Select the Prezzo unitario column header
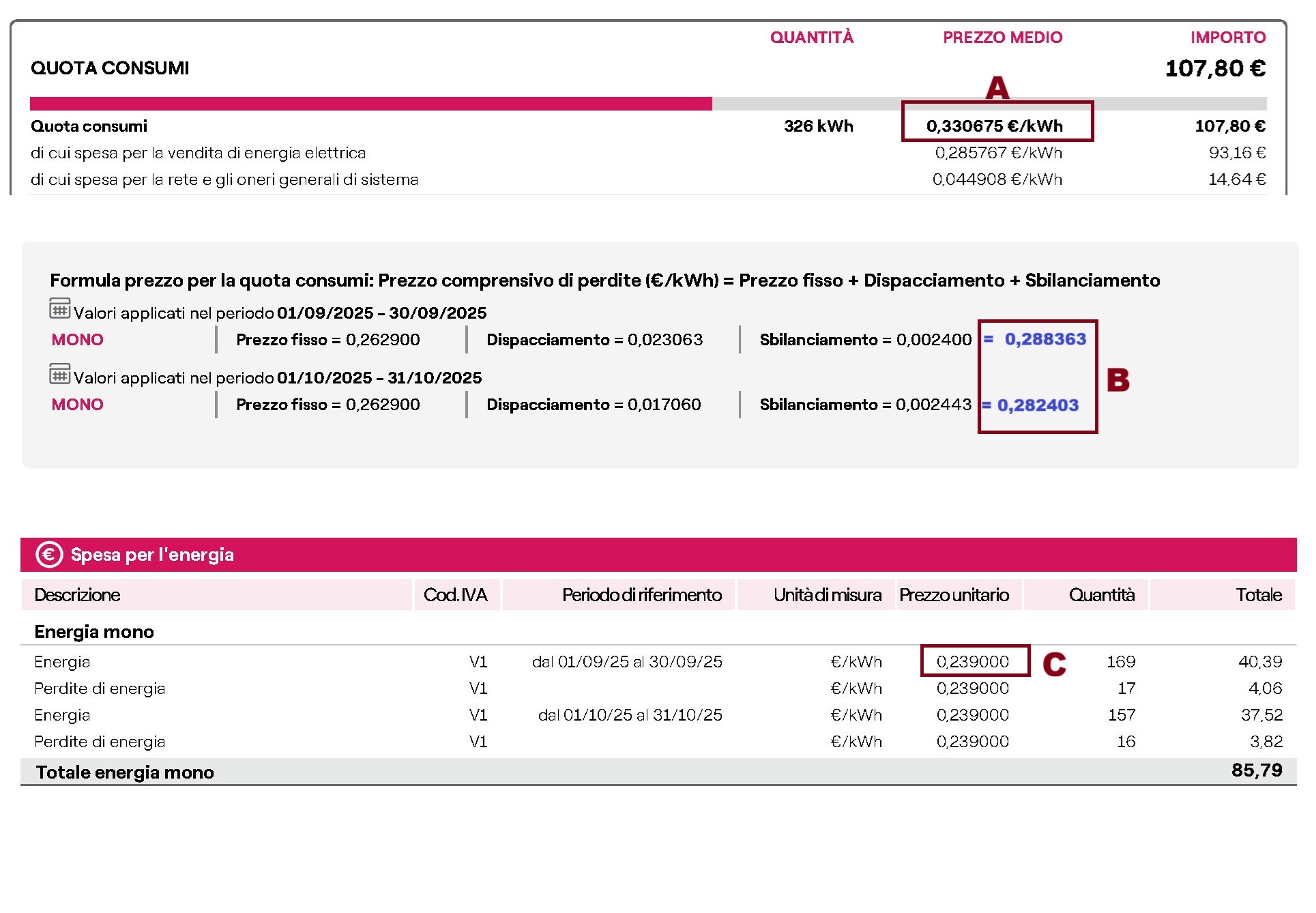The width and height of the screenshot is (1316, 913). coord(954,595)
